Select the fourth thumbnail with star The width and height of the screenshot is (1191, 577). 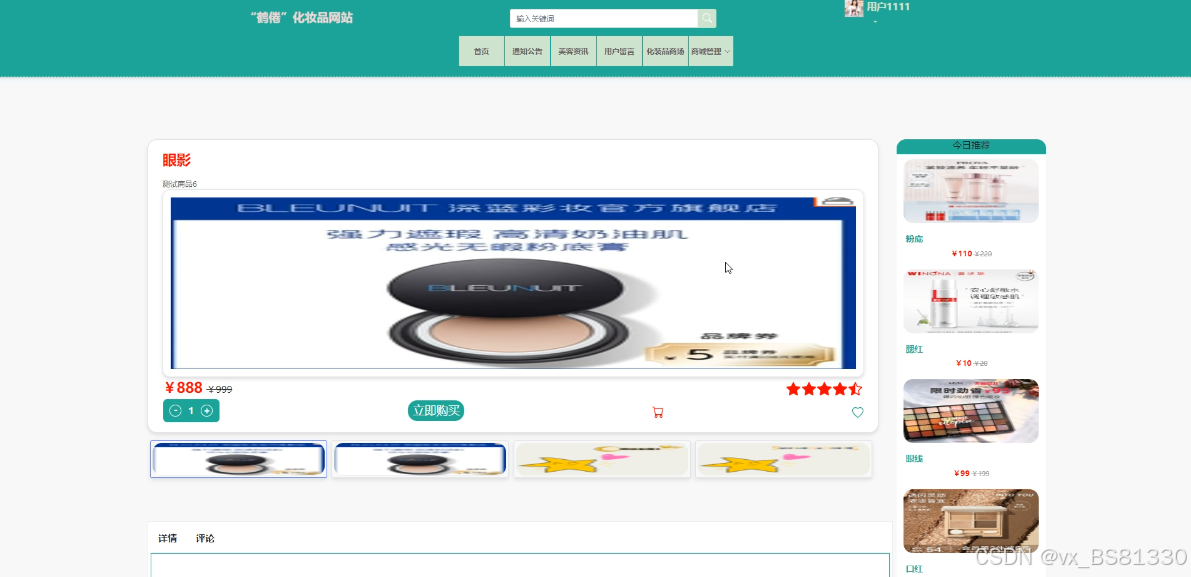click(x=783, y=459)
